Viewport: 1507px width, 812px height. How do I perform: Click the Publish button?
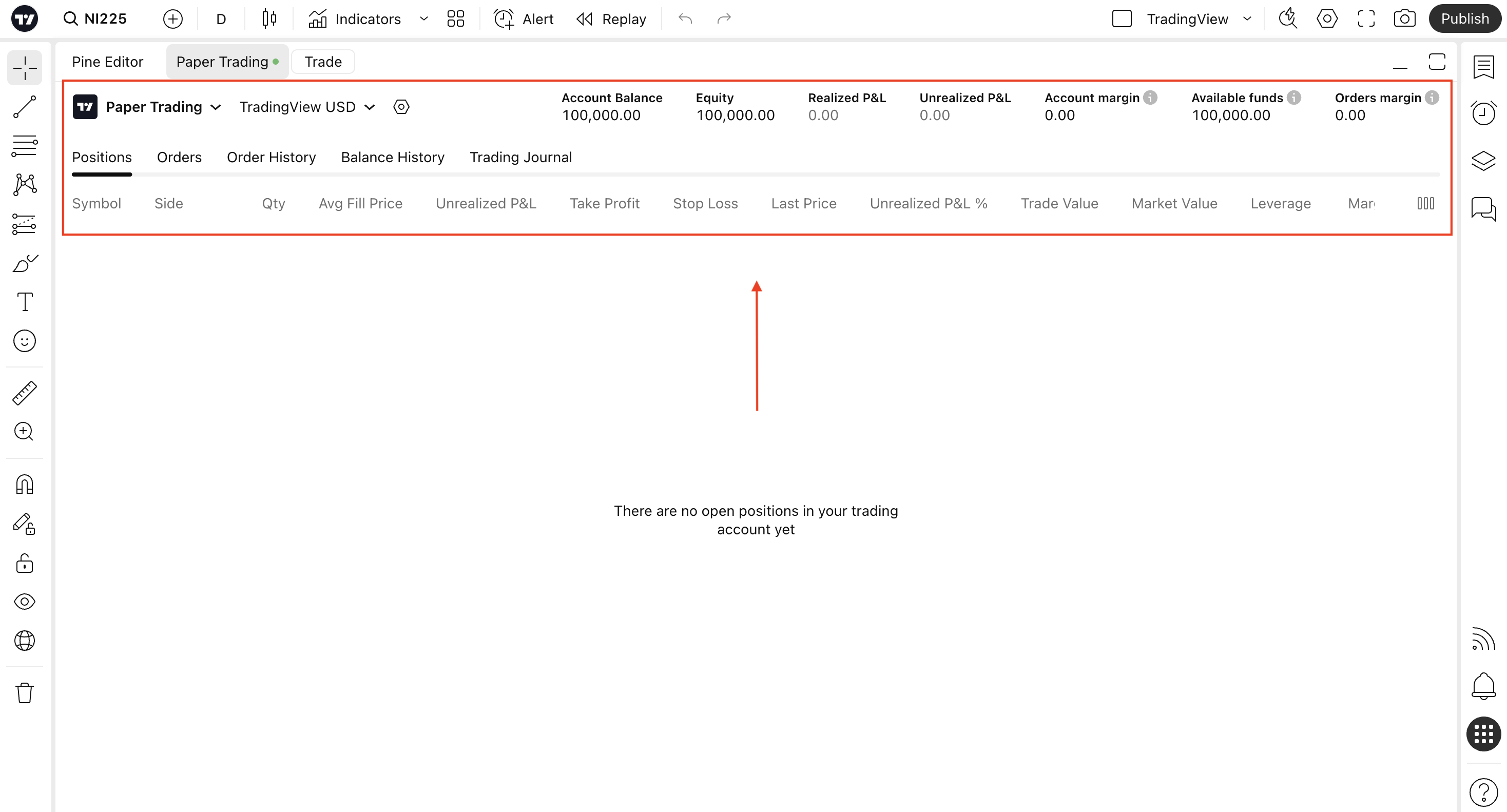click(1464, 18)
